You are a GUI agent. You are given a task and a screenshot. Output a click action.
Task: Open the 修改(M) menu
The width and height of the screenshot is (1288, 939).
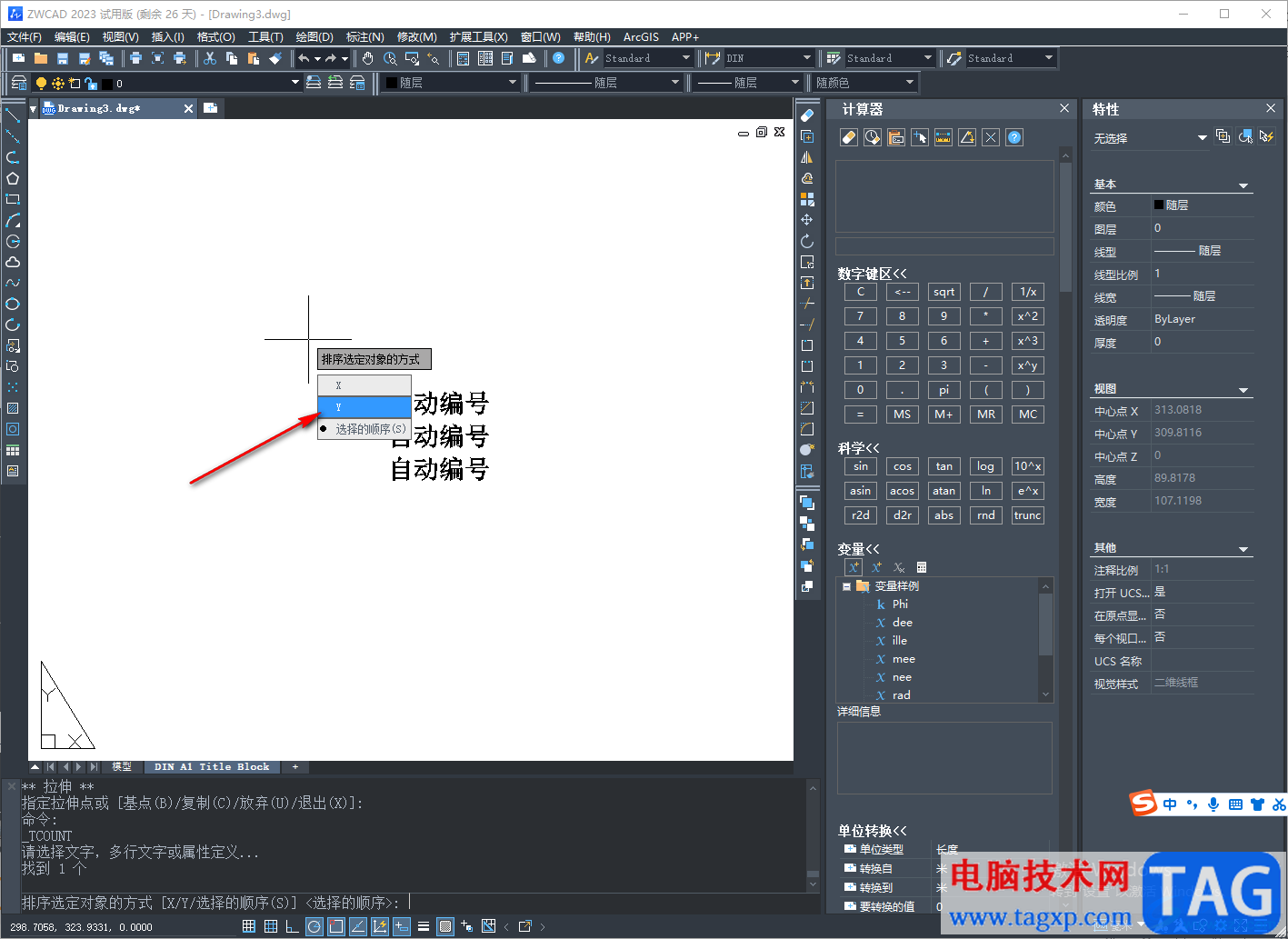[417, 37]
